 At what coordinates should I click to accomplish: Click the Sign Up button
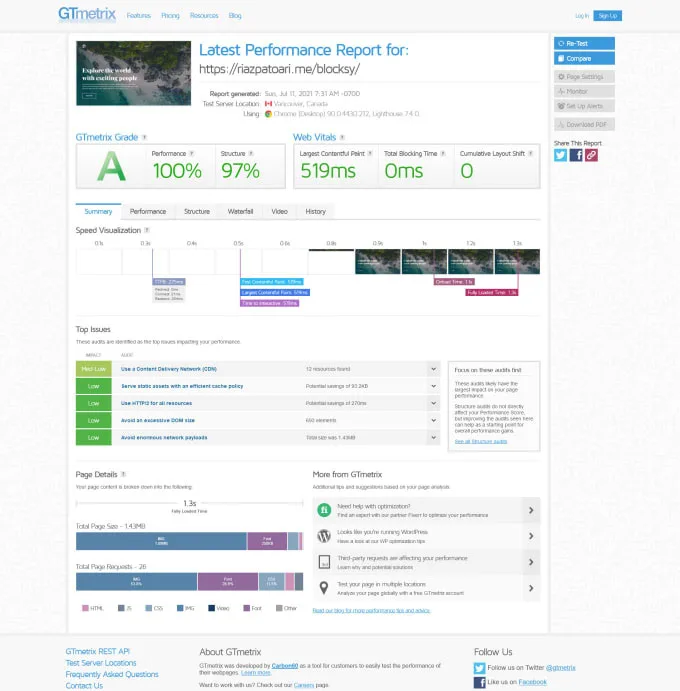coord(607,16)
